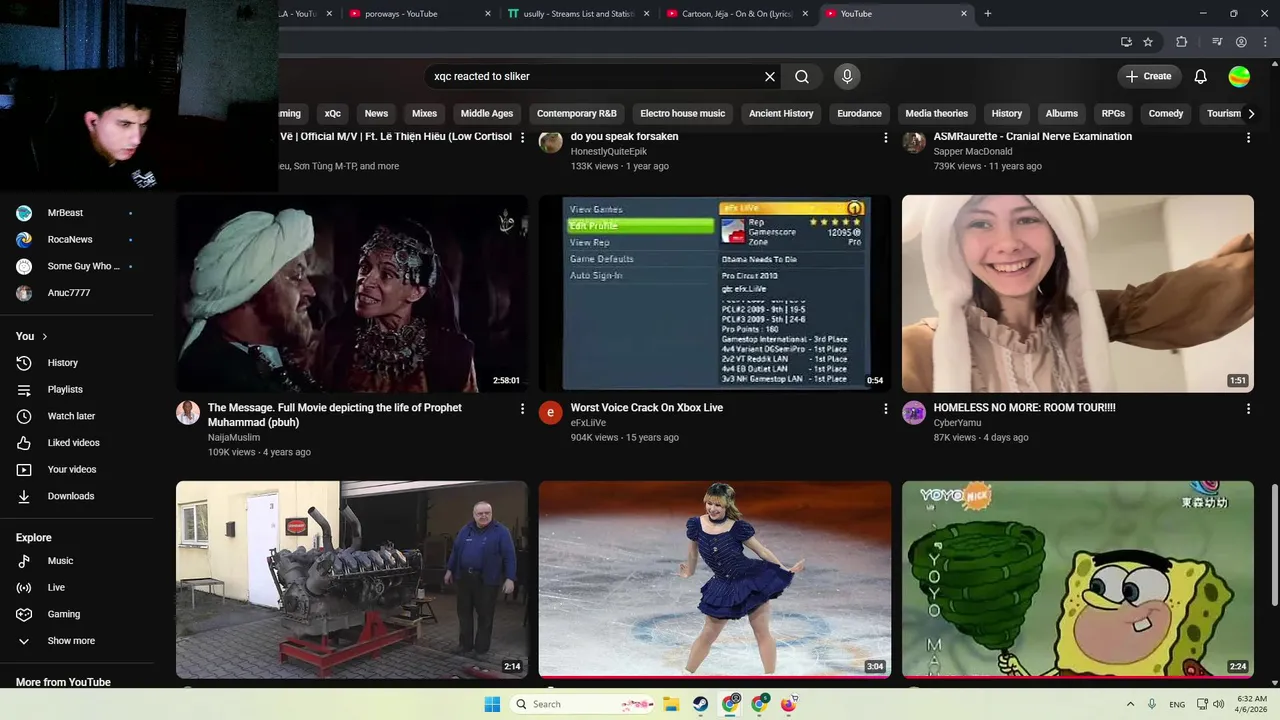Expand the You section chevron
Viewport: 1280px width, 720px height.
click(45, 336)
